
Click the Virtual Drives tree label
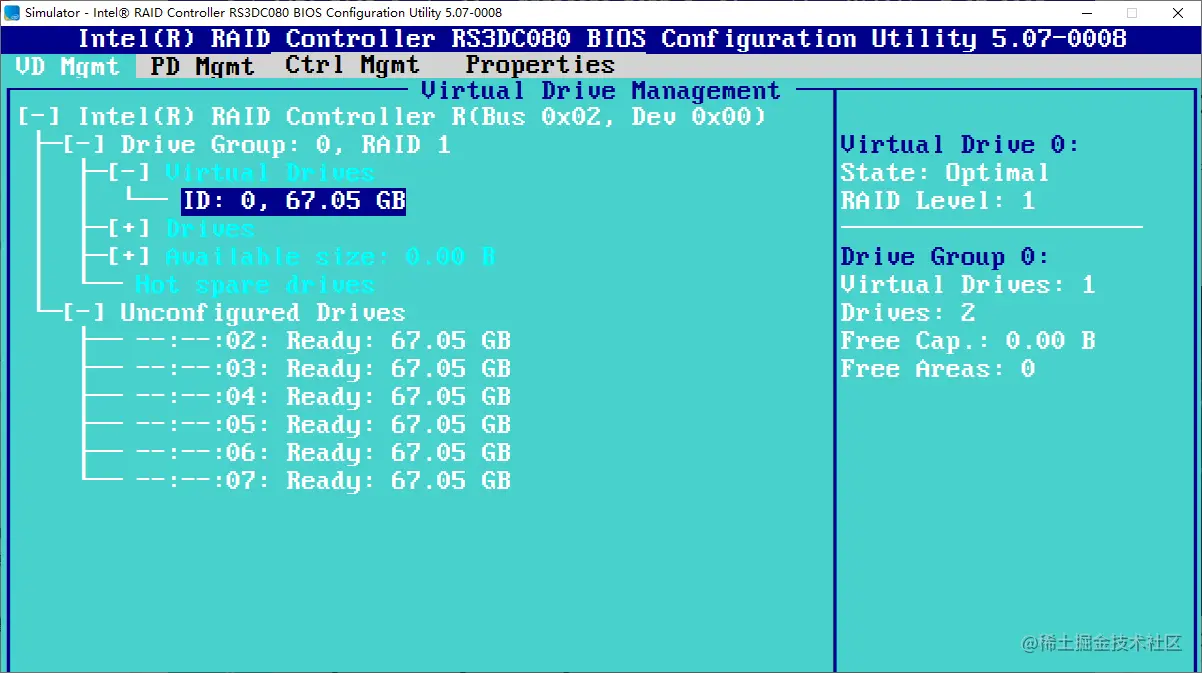(270, 173)
